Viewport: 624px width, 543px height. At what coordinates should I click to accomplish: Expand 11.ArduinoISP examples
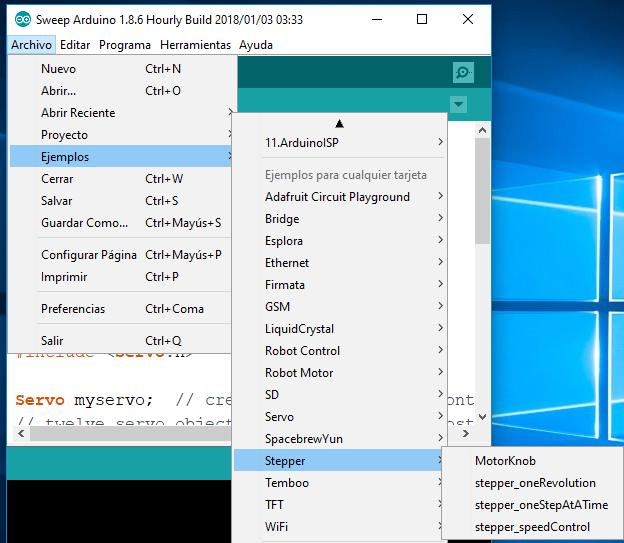click(339, 143)
